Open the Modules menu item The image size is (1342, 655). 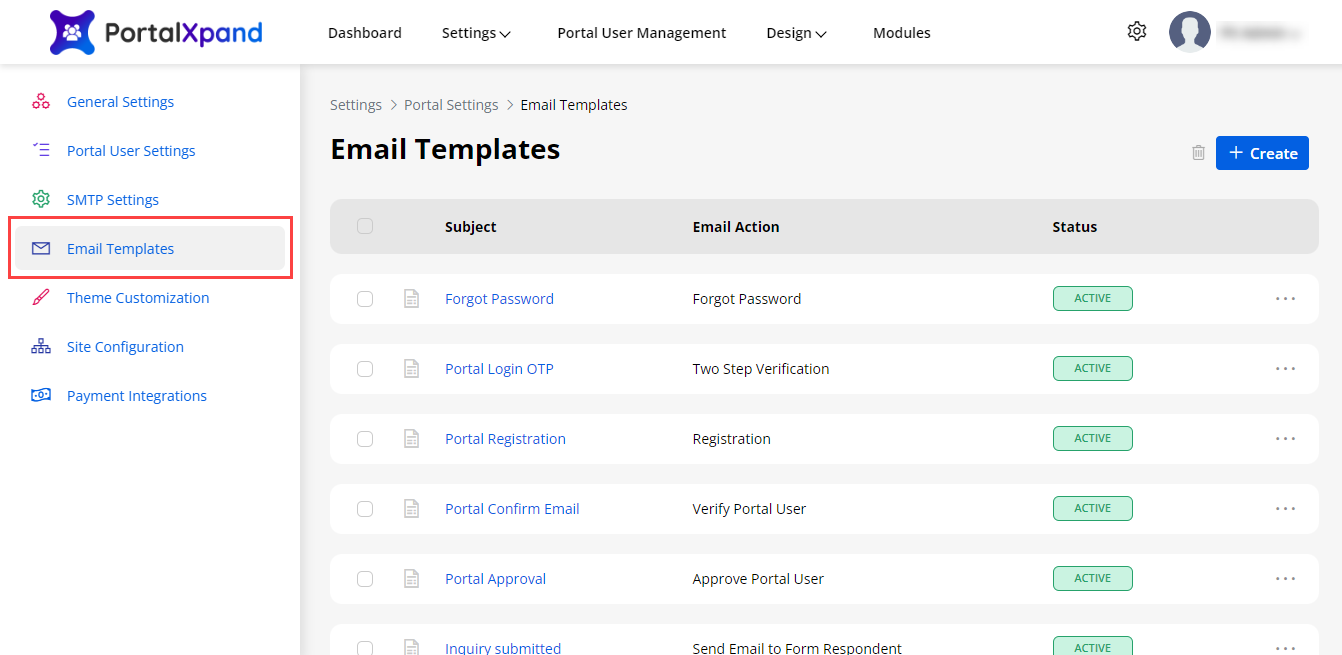[901, 33]
